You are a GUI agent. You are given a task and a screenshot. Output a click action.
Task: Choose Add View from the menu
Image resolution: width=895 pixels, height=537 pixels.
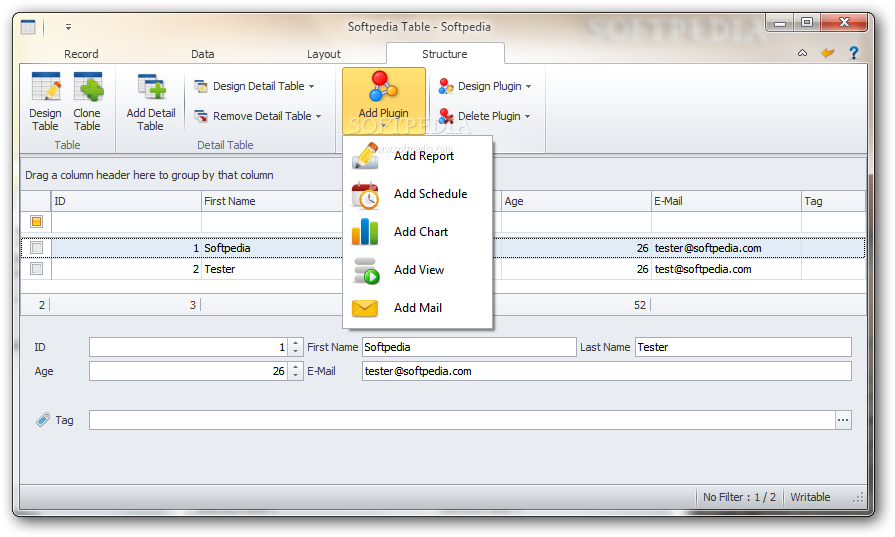pyautogui.click(x=417, y=270)
